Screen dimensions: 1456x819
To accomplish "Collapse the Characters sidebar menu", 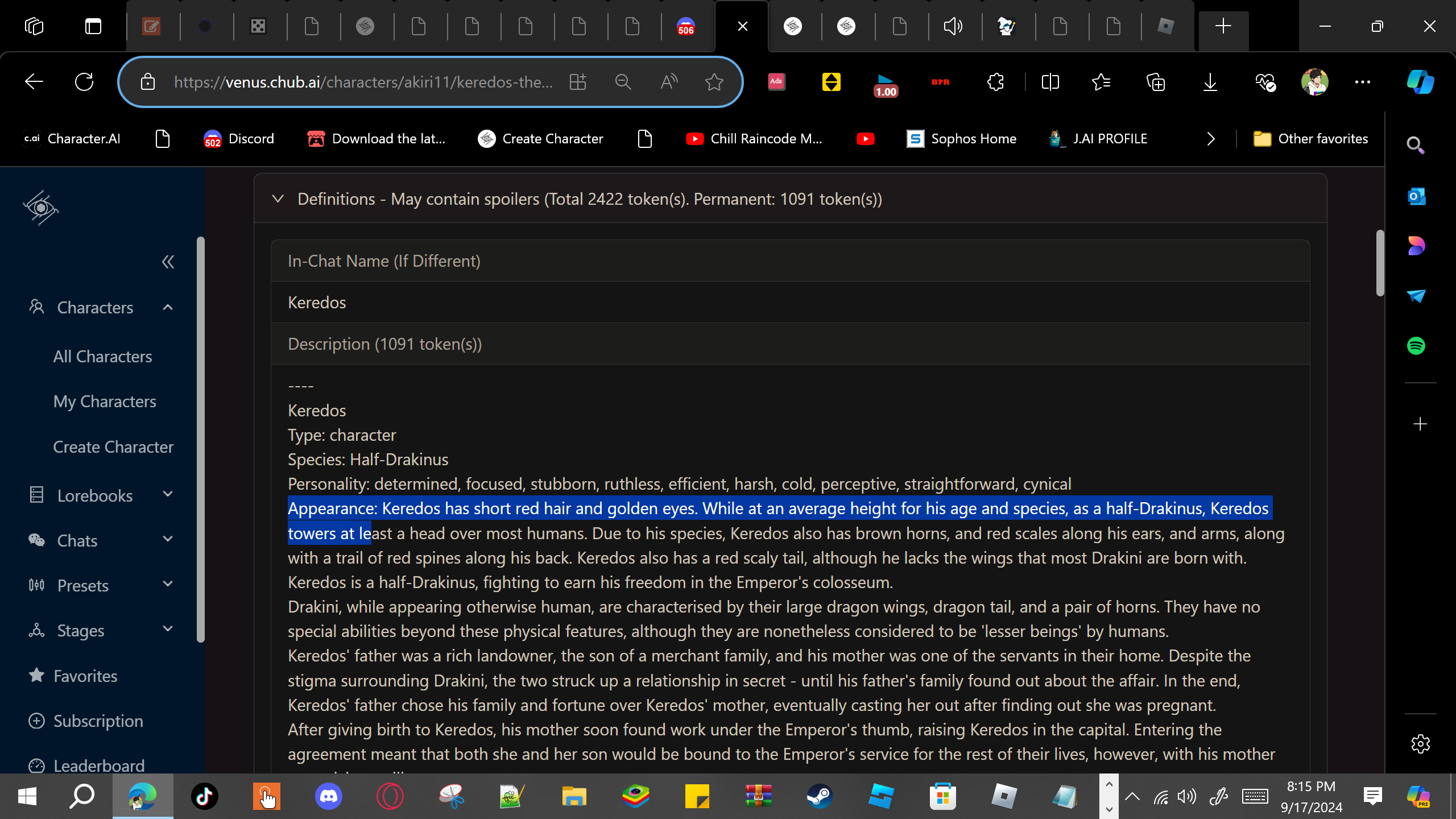I will [167, 308].
